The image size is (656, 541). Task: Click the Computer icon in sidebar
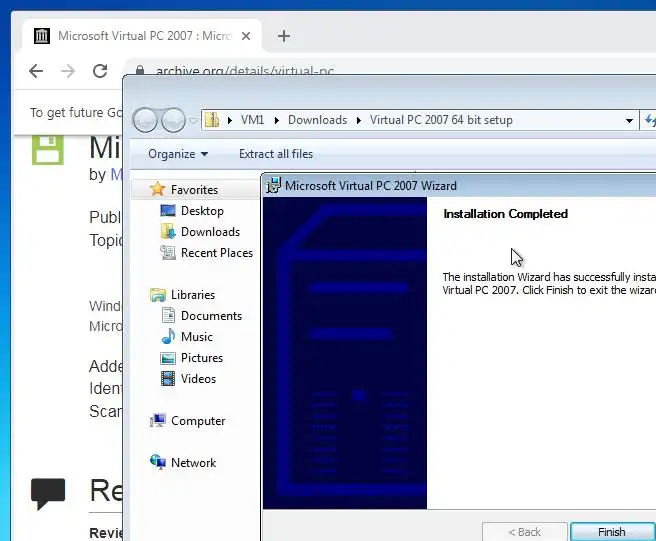tap(158, 420)
